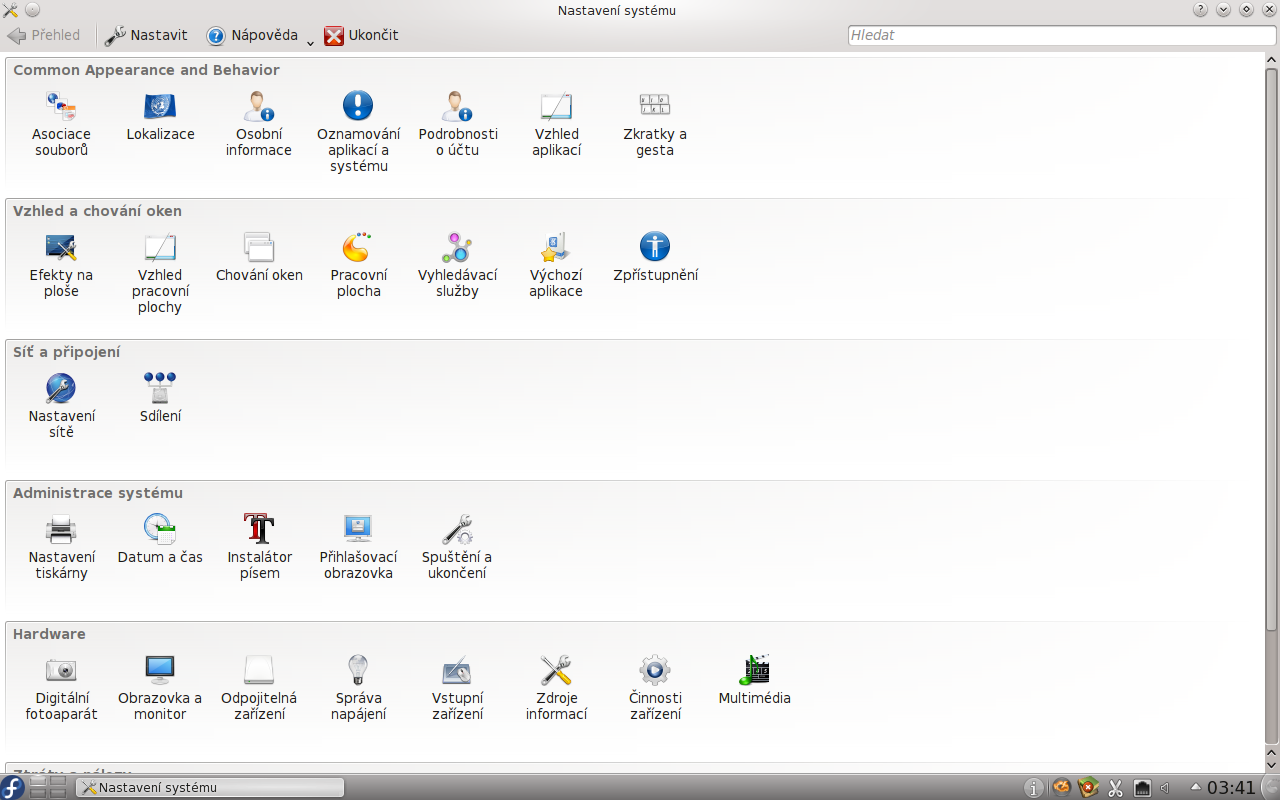Open Činnosti zařízení settings

coord(655,688)
